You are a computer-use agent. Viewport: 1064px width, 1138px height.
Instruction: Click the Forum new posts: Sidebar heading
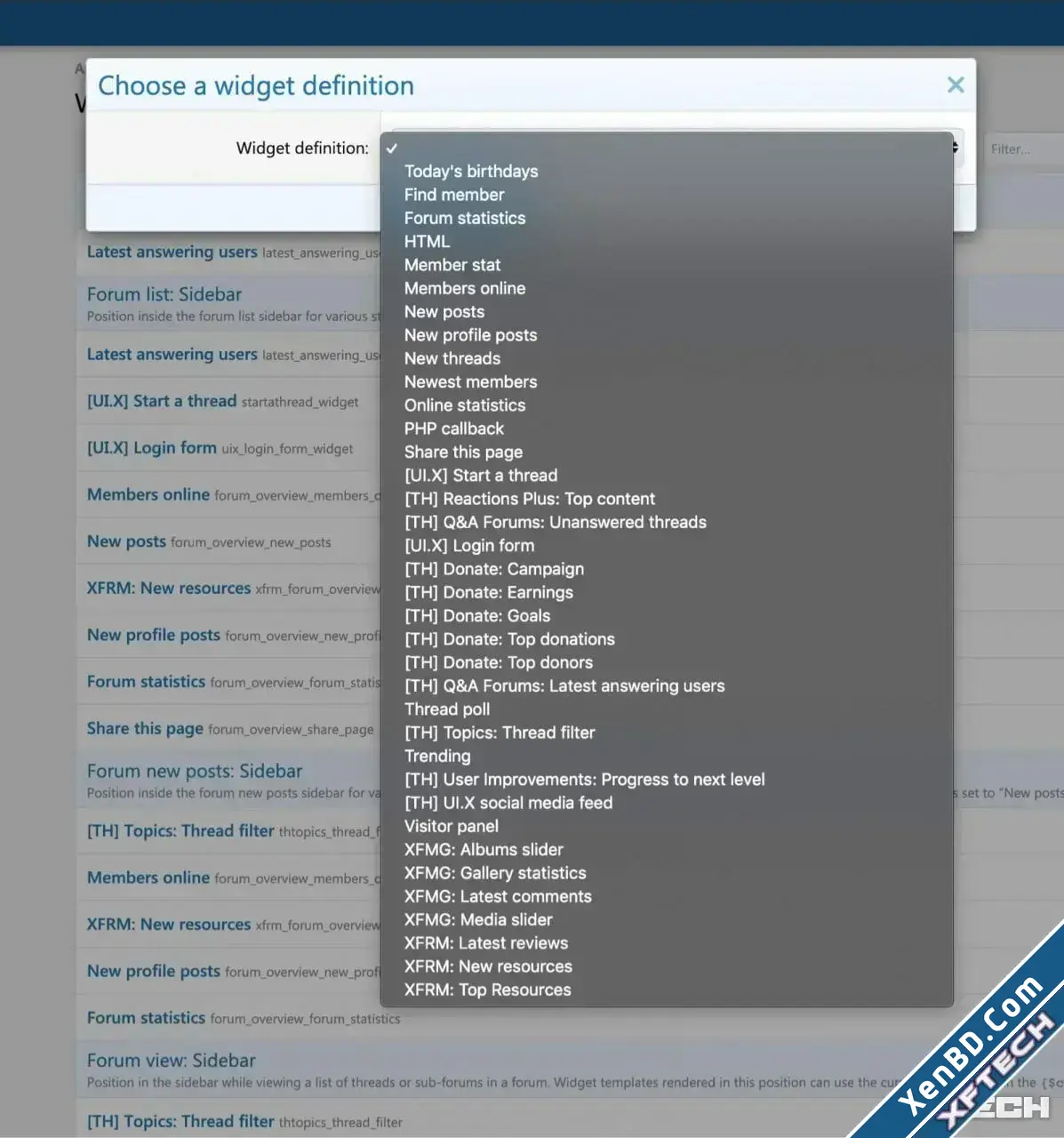pyautogui.click(x=195, y=771)
